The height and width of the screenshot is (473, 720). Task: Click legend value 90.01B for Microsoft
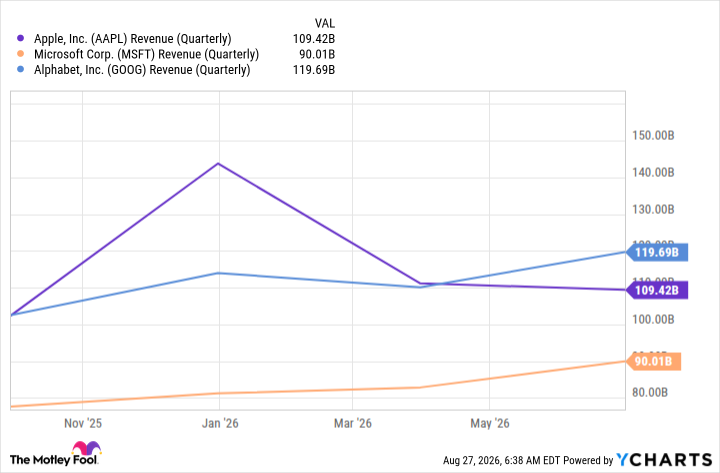click(x=317, y=54)
